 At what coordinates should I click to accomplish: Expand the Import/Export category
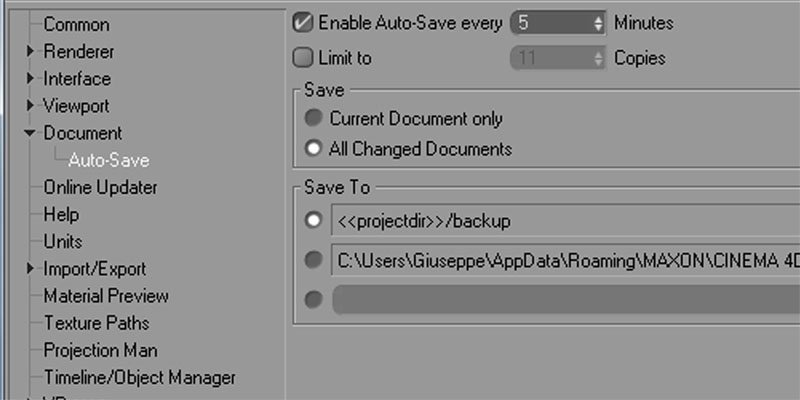coord(30,268)
